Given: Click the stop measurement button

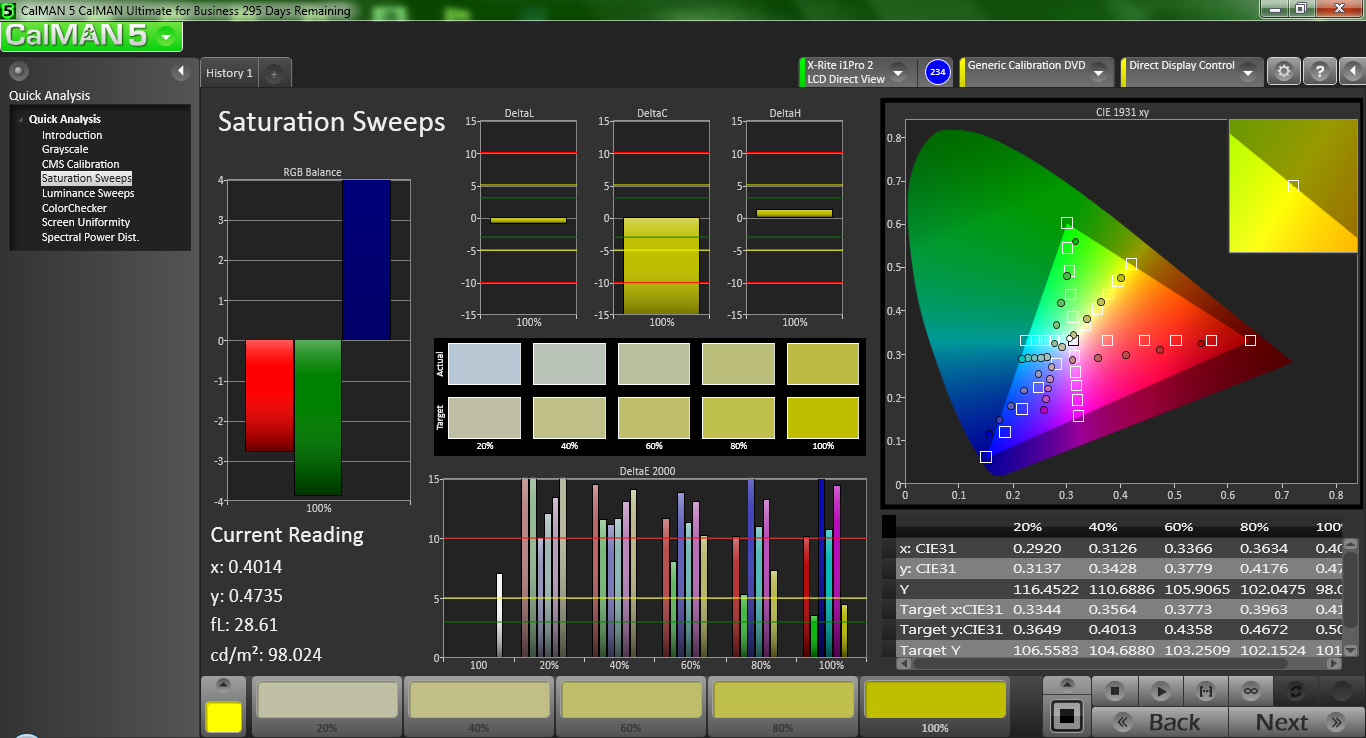Looking at the screenshot, I should coord(1116,690).
